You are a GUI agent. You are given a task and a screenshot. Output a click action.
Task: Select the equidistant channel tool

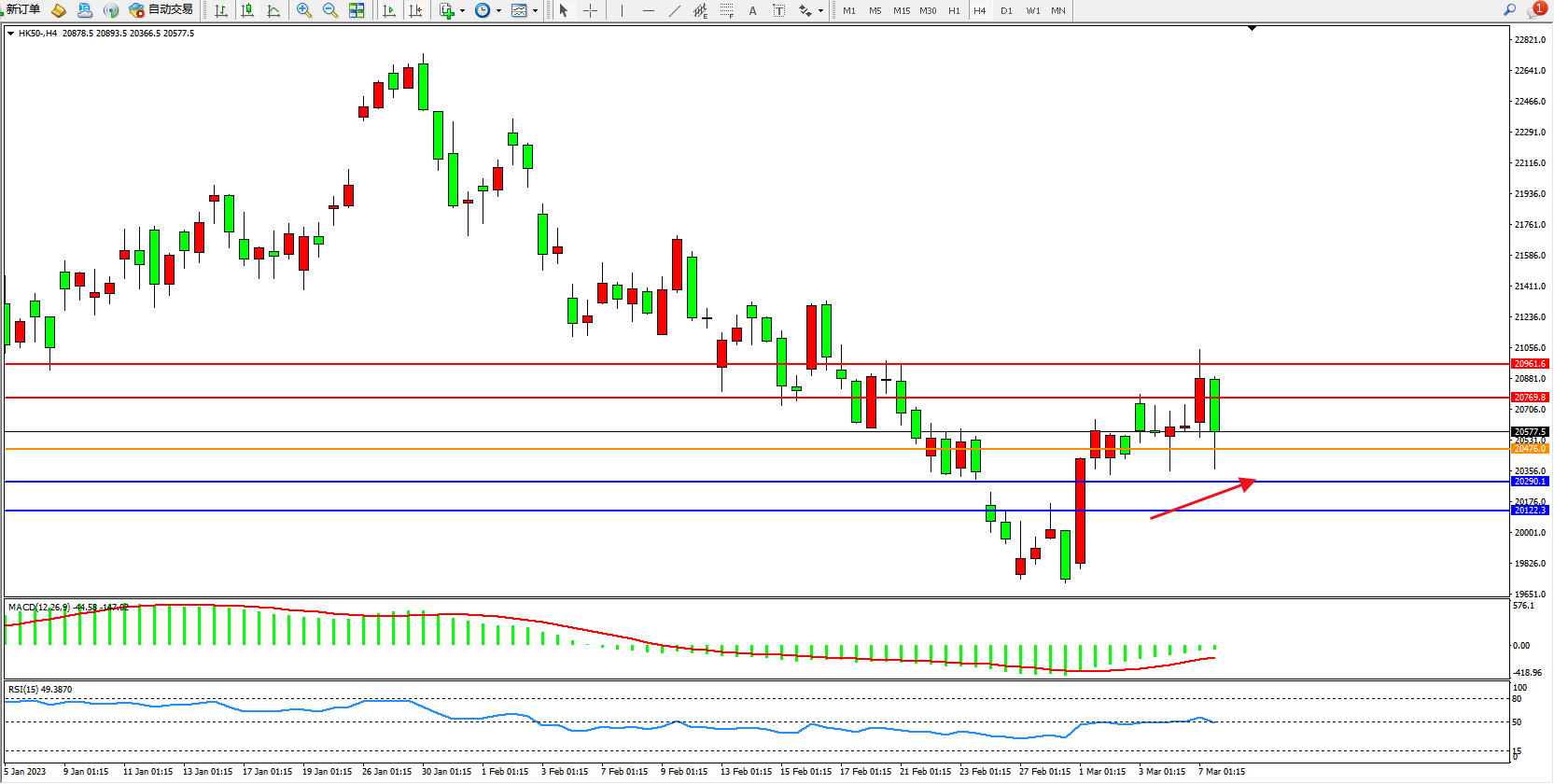point(700,10)
